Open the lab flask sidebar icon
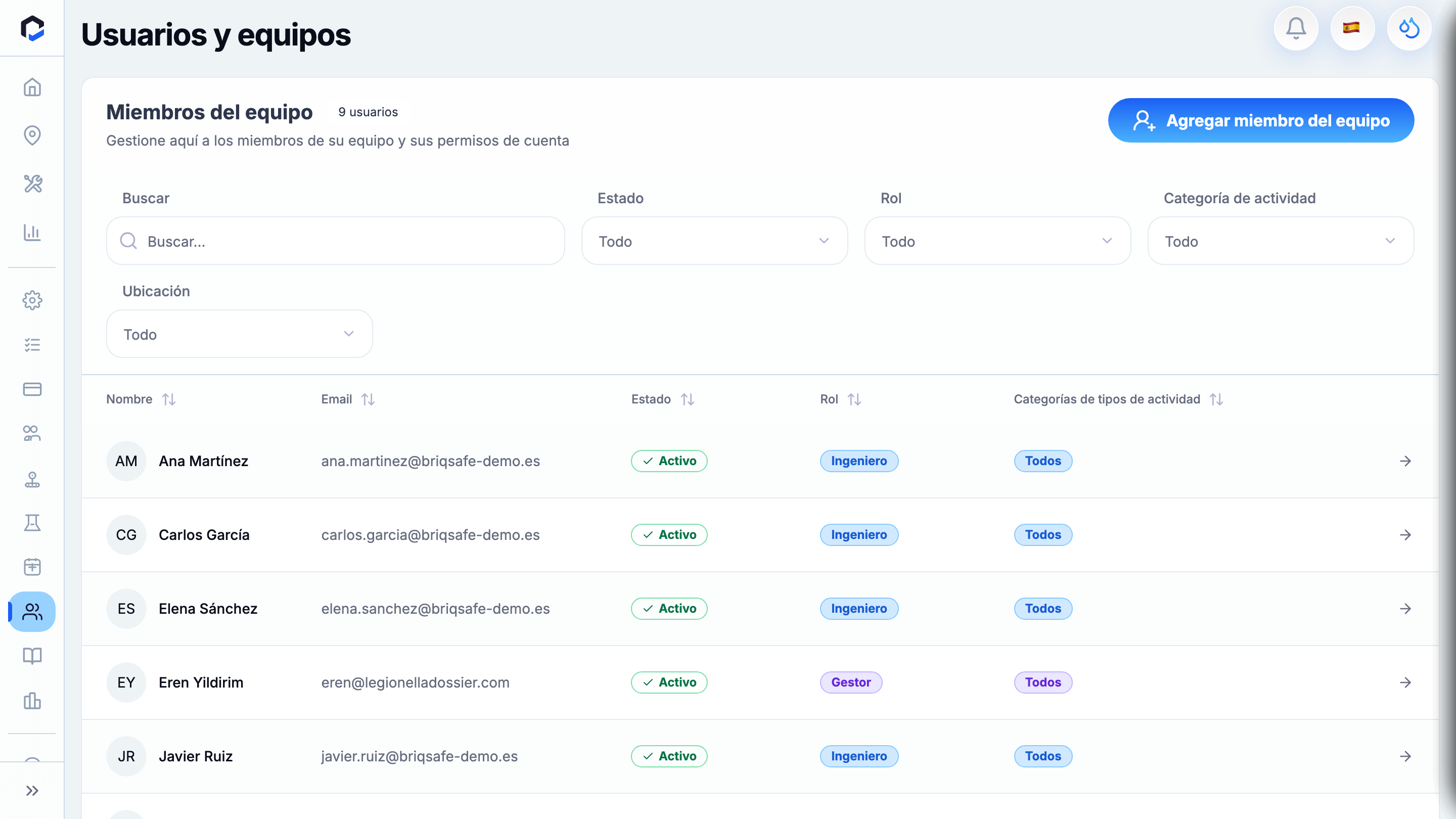The image size is (1456, 819). click(32, 523)
